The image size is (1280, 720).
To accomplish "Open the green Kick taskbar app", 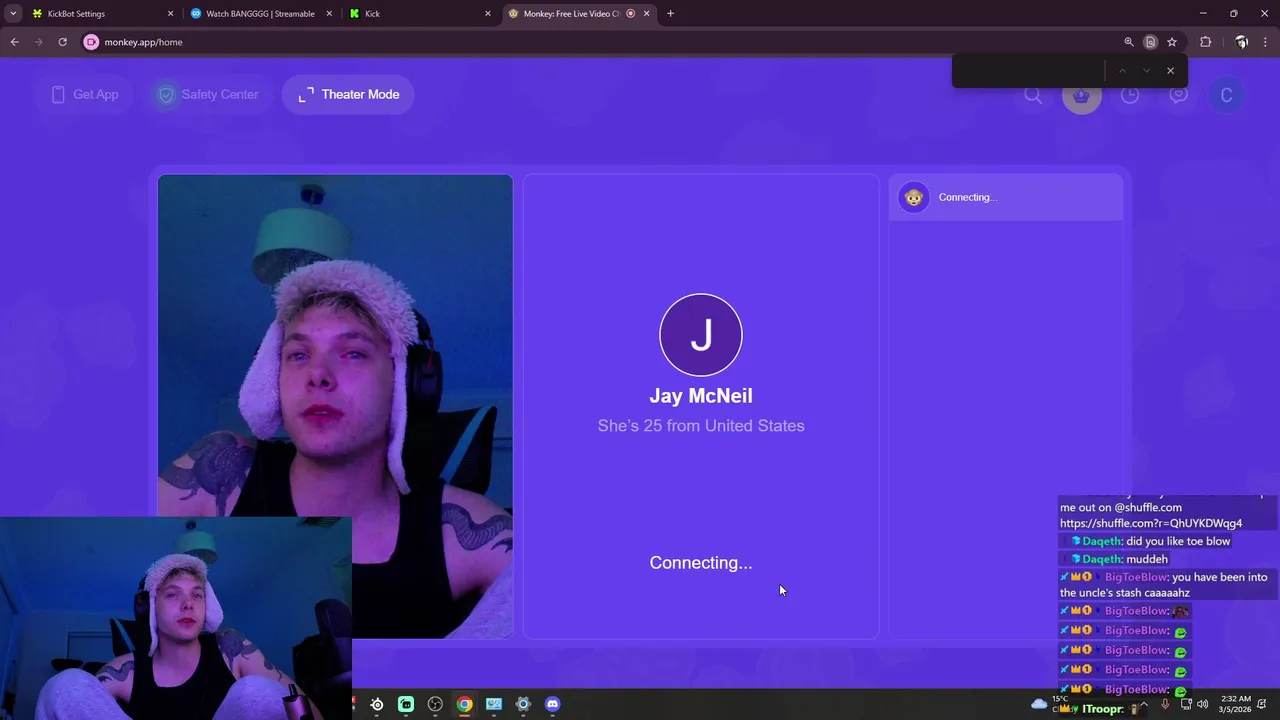I will click(x=406, y=704).
